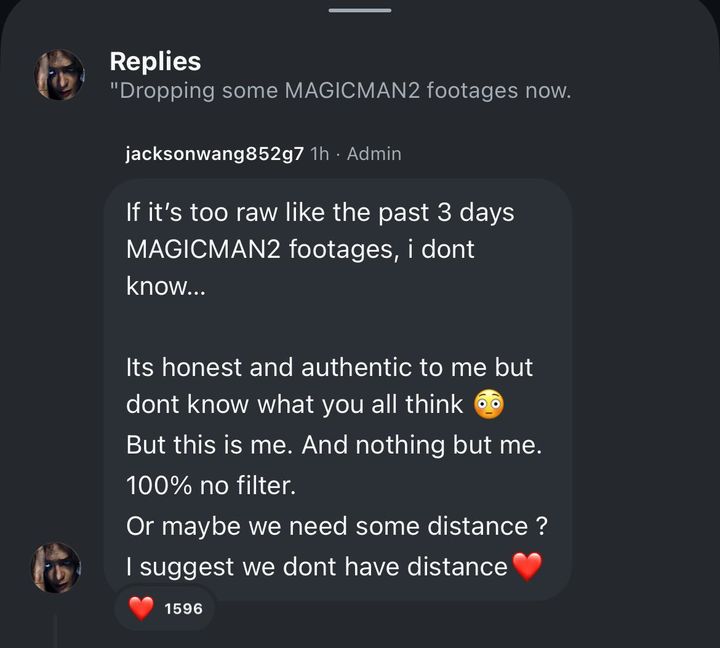The image size is (720, 648).
Task: Tap "Its honest and authentic to me" line
Action: click(329, 367)
